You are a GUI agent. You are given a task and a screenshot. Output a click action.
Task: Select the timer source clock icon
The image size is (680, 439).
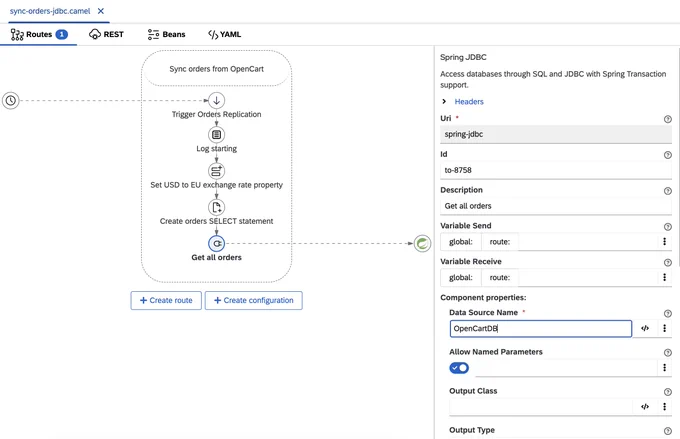[11, 101]
